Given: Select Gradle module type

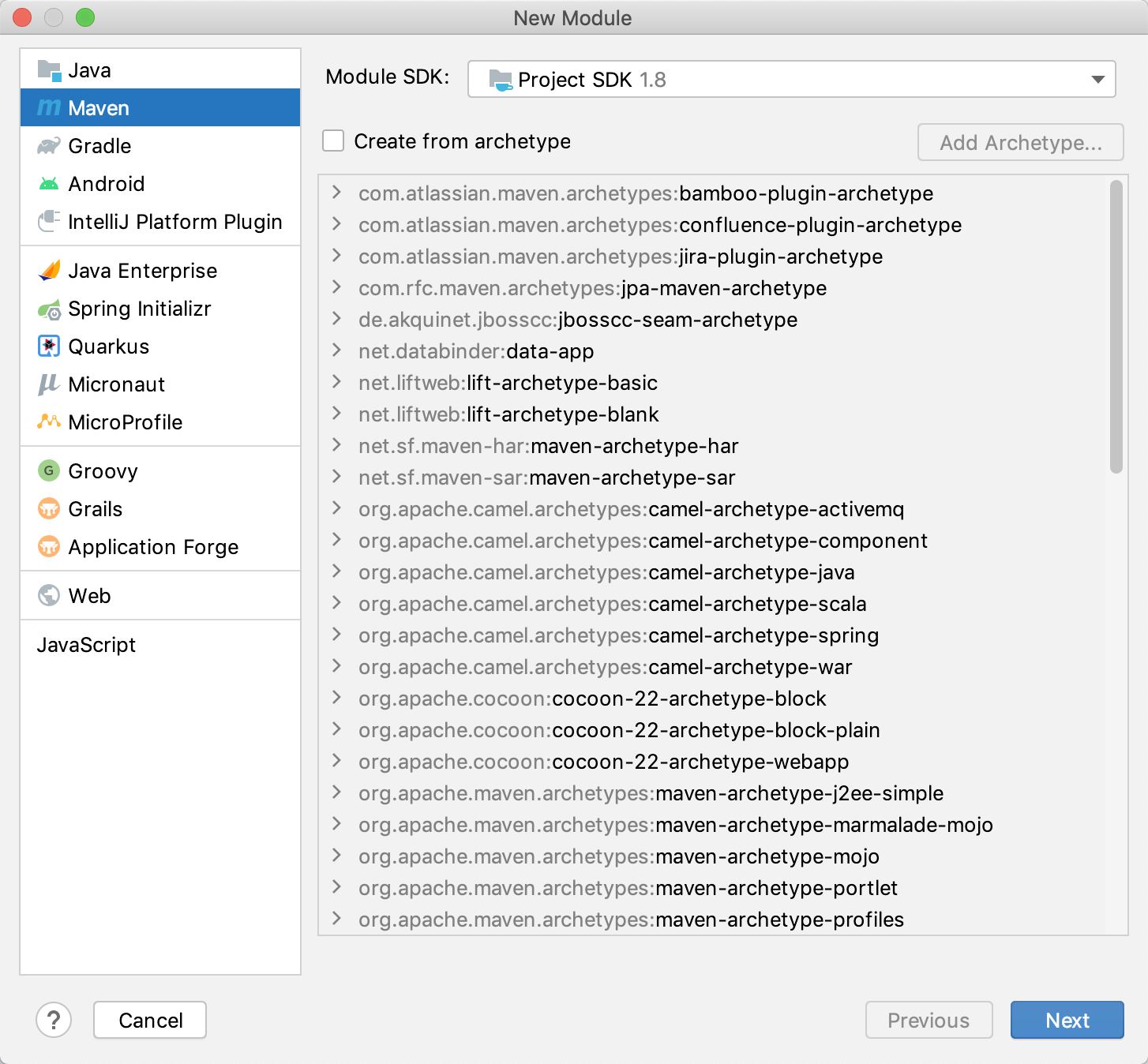Looking at the screenshot, I should point(160,146).
